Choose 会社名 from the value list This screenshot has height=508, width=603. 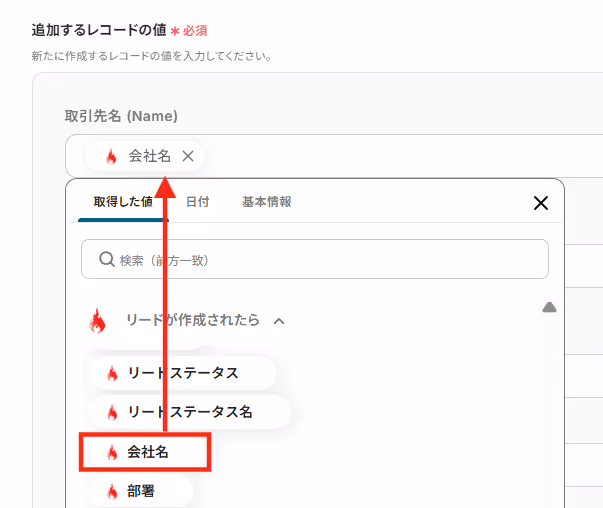point(145,452)
